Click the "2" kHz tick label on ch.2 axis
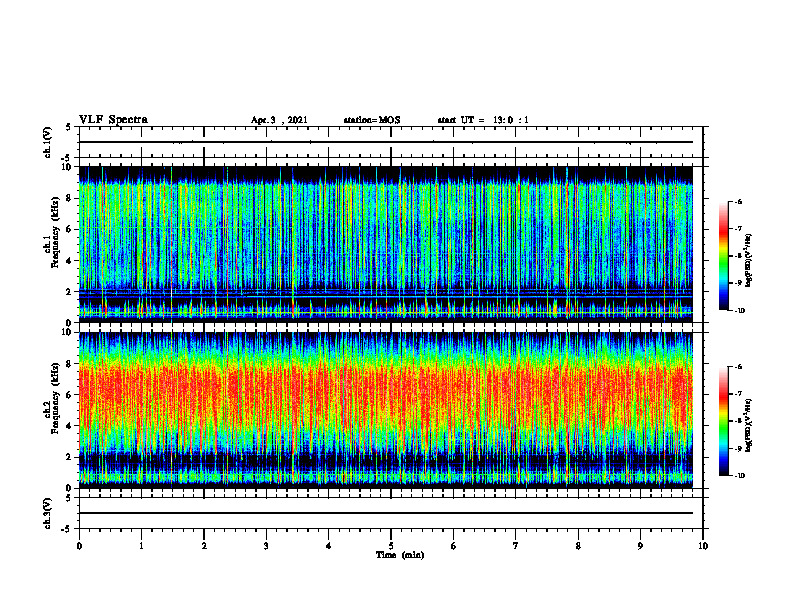Image resolution: width=792 pixels, height=612 pixels. point(70,457)
